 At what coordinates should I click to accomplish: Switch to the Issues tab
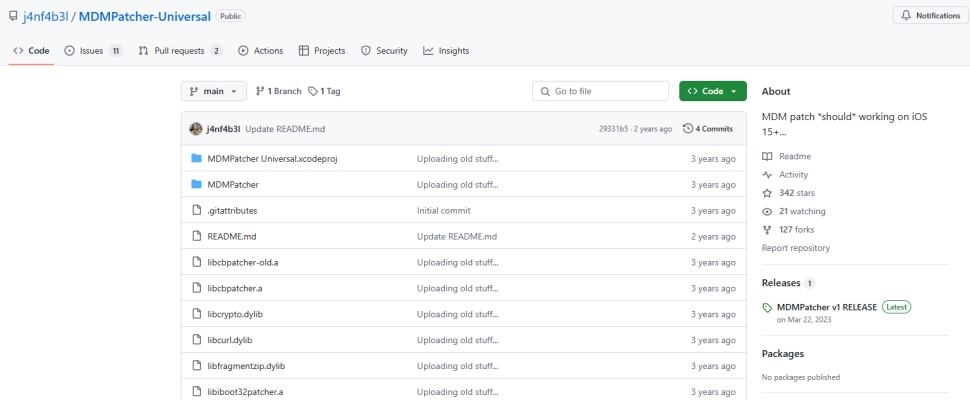click(92, 51)
